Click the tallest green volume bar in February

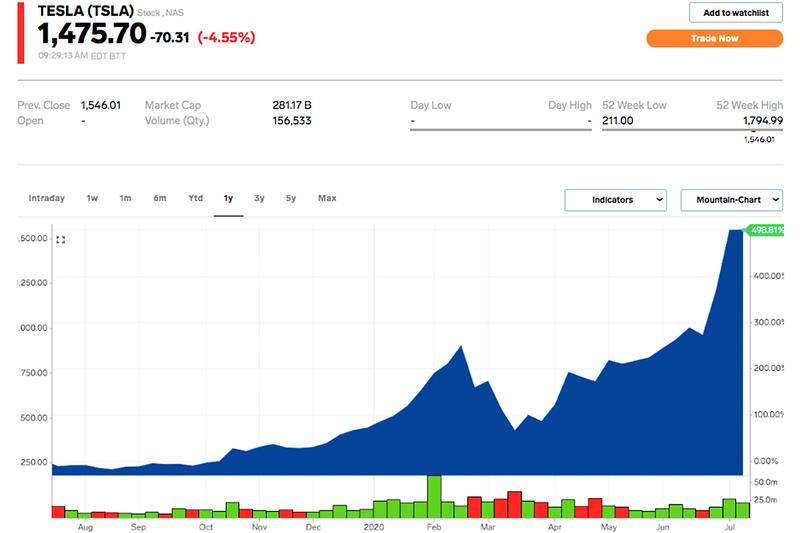tap(434, 496)
